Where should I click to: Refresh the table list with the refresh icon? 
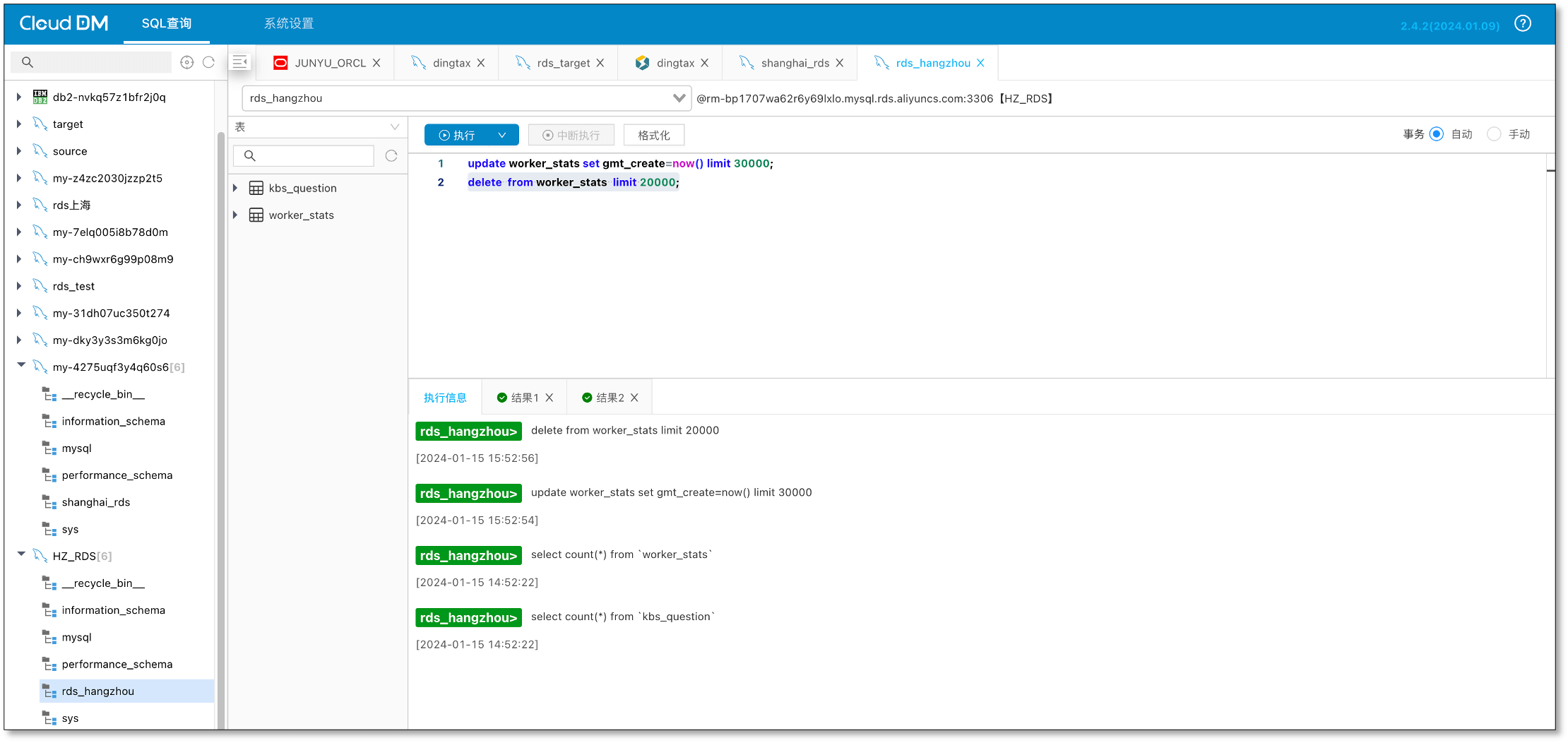tap(391, 155)
